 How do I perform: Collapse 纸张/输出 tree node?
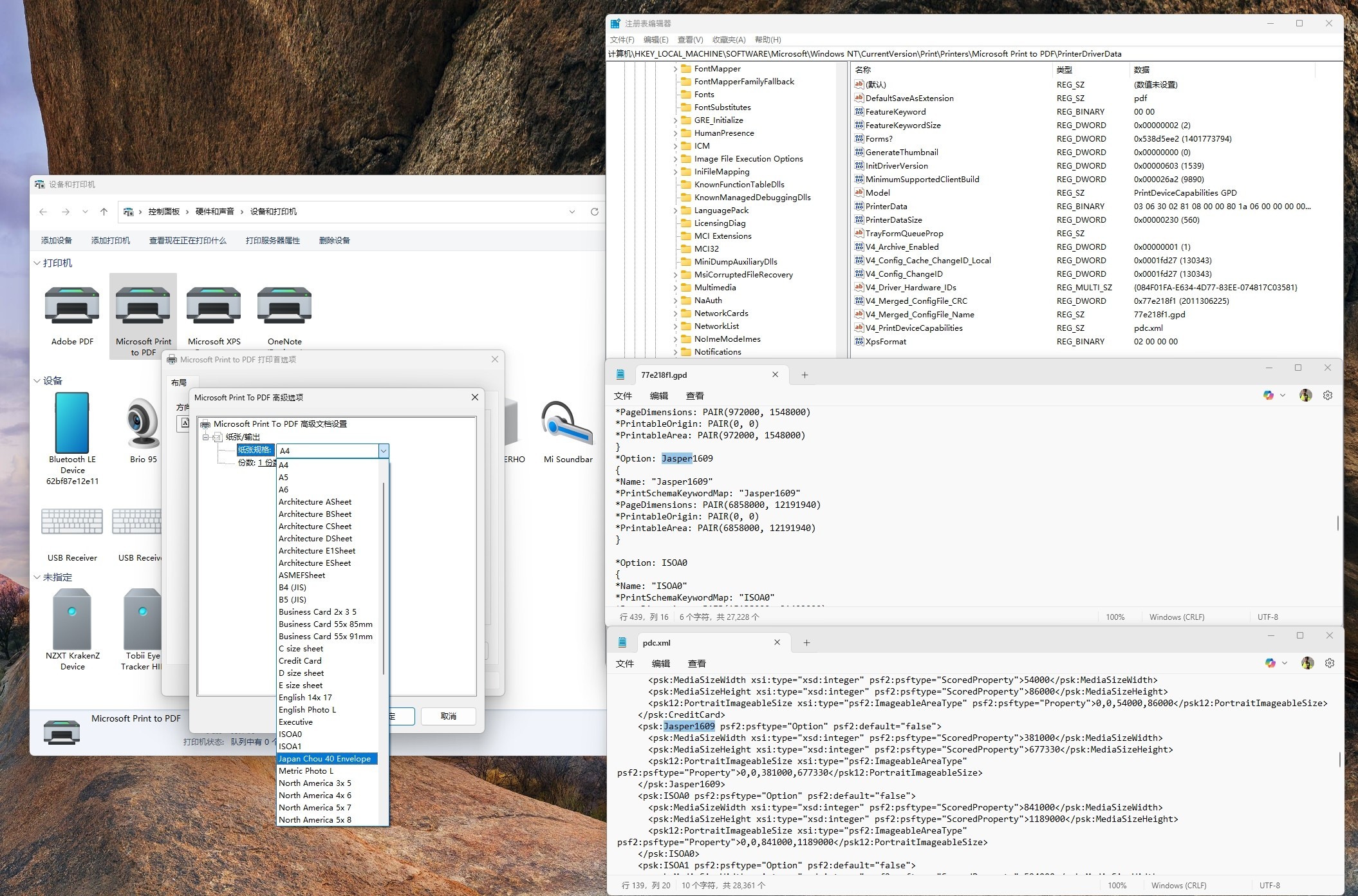coord(206,436)
